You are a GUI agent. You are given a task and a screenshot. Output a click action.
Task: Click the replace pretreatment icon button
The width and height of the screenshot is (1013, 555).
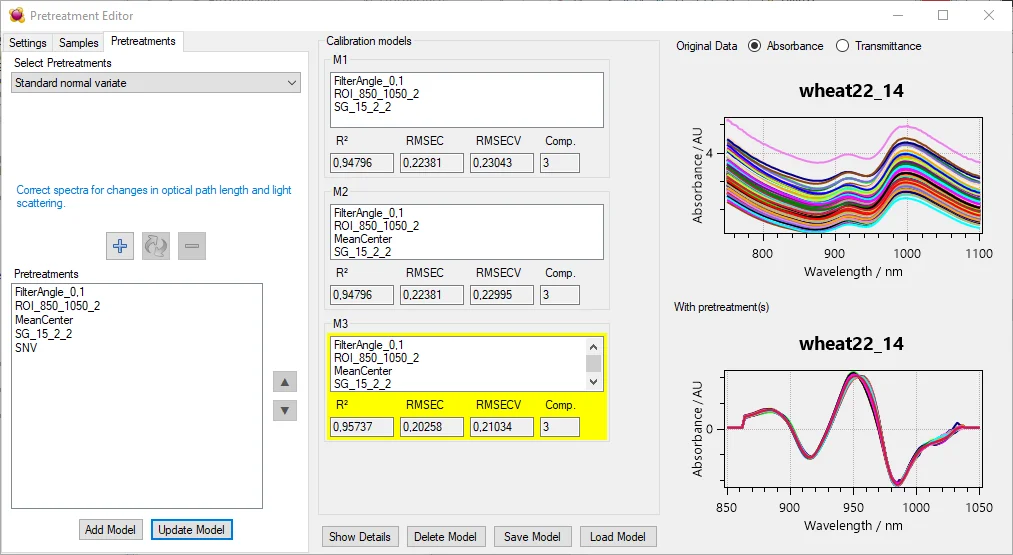156,246
